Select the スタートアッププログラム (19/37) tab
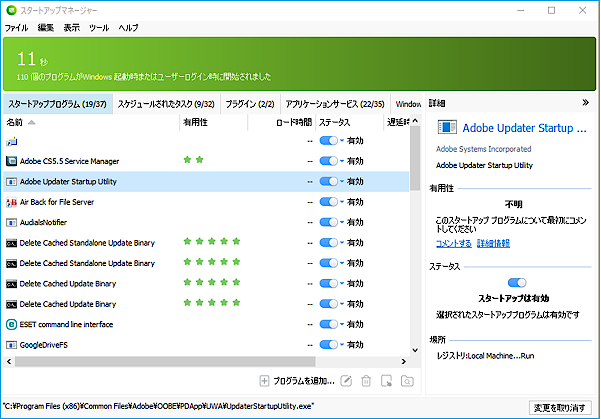 pyautogui.click(x=57, y=104)
